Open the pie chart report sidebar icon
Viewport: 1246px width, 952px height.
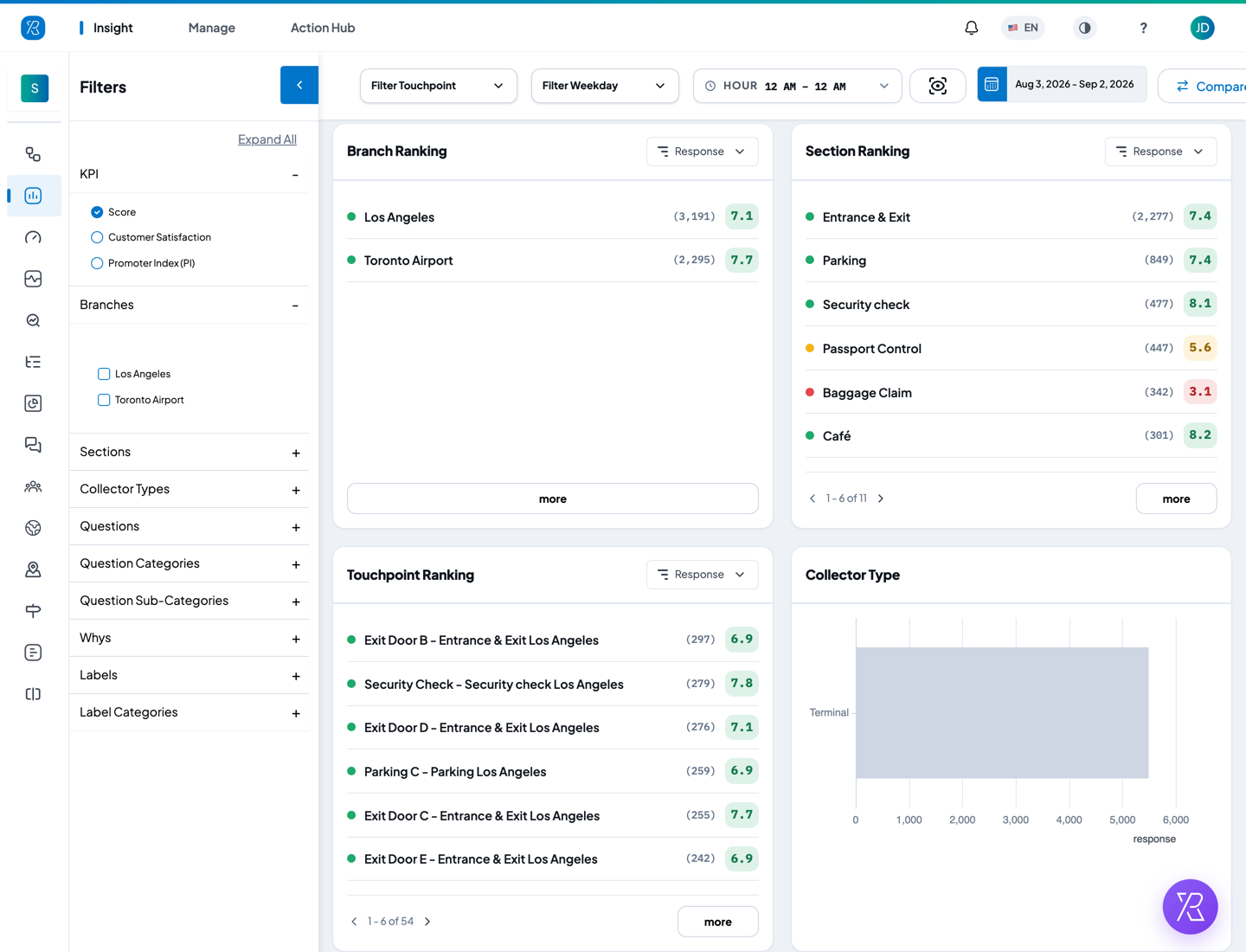33,403
